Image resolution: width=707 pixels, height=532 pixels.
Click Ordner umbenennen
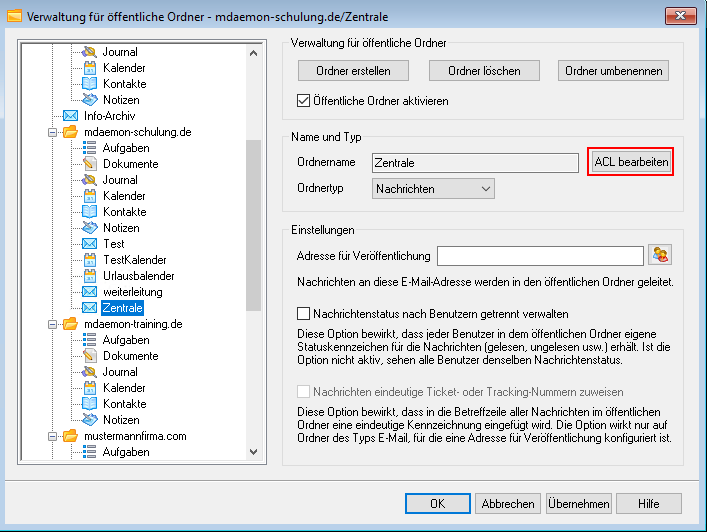pos(615,70)
